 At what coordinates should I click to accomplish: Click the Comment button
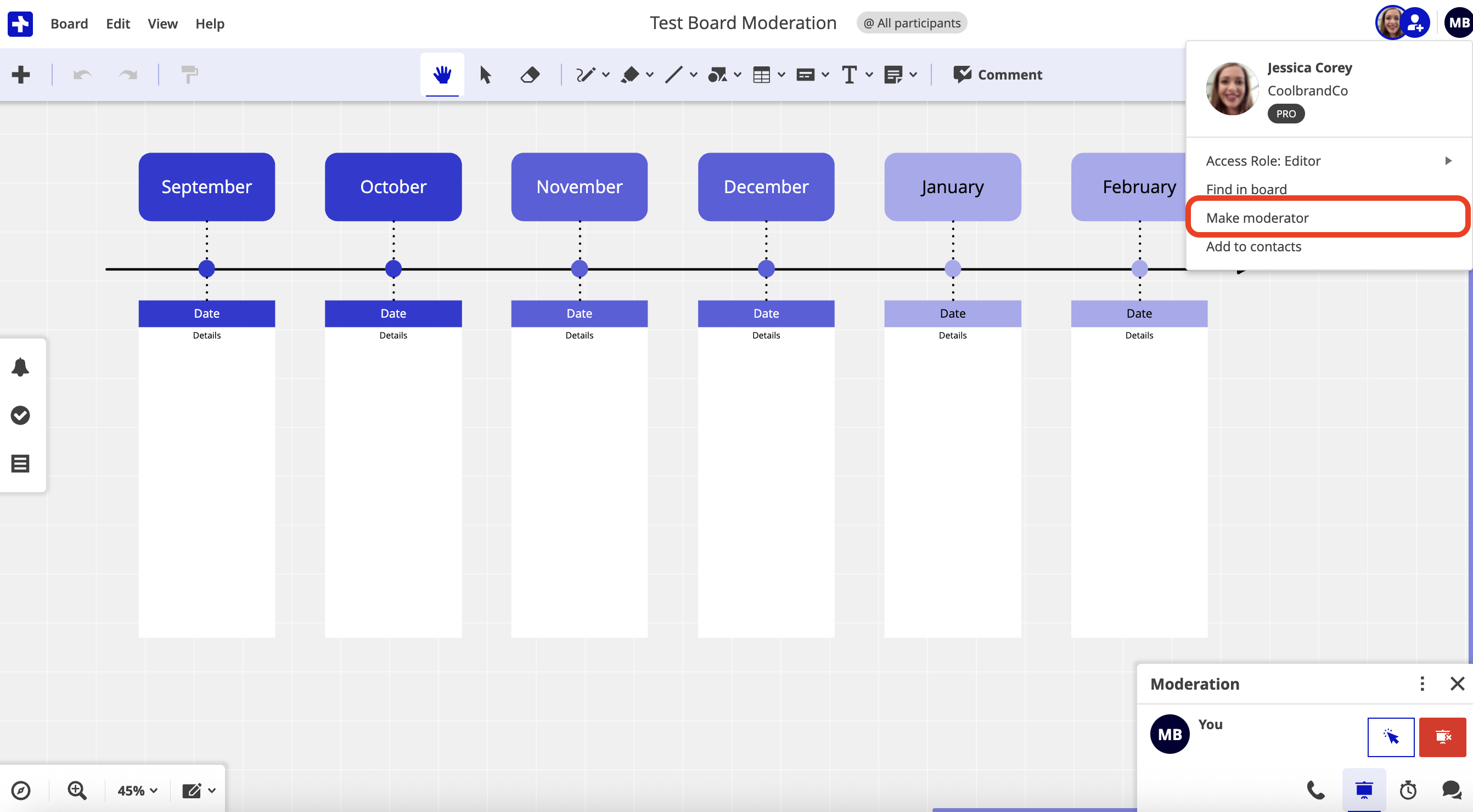coord(998,74)
